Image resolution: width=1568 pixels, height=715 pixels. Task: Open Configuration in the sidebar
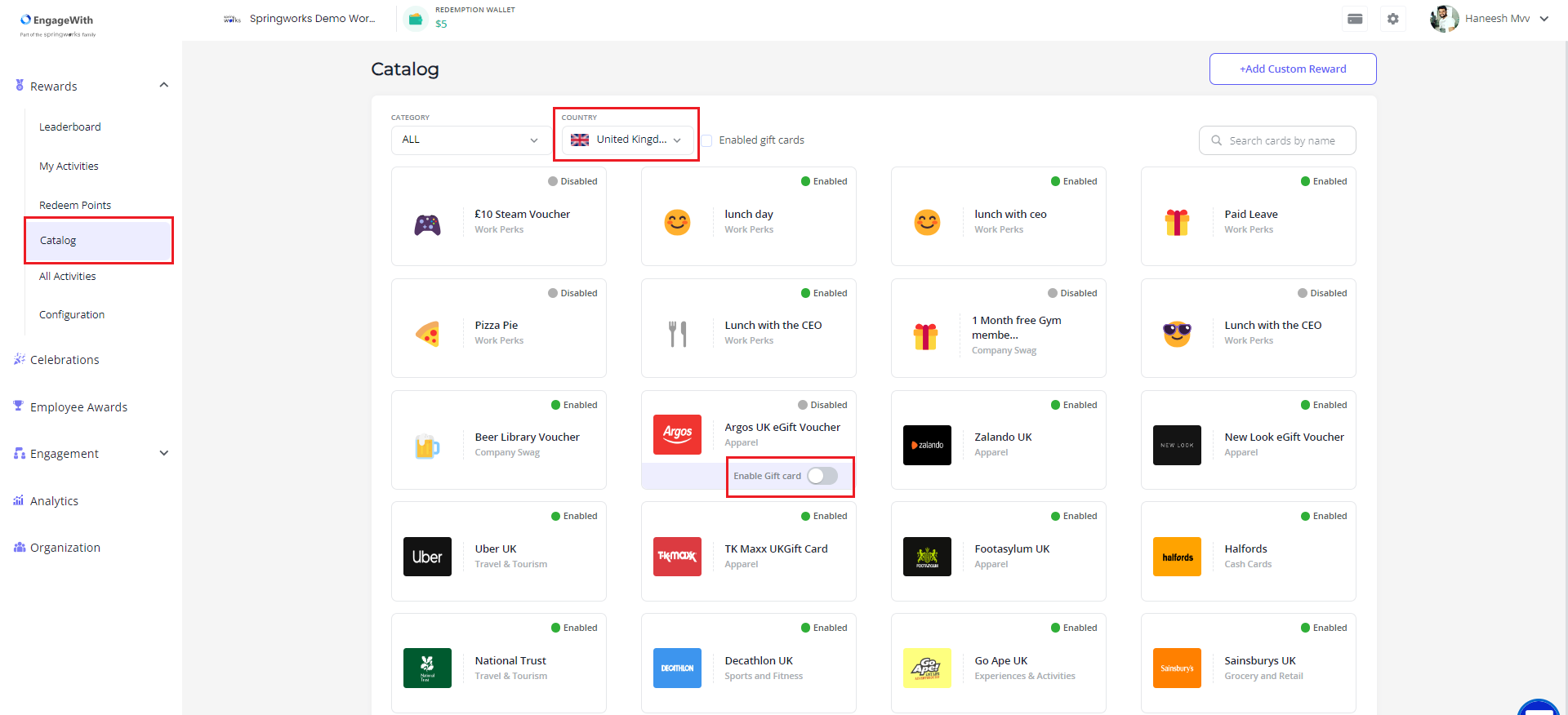click(x=72, y=314)
